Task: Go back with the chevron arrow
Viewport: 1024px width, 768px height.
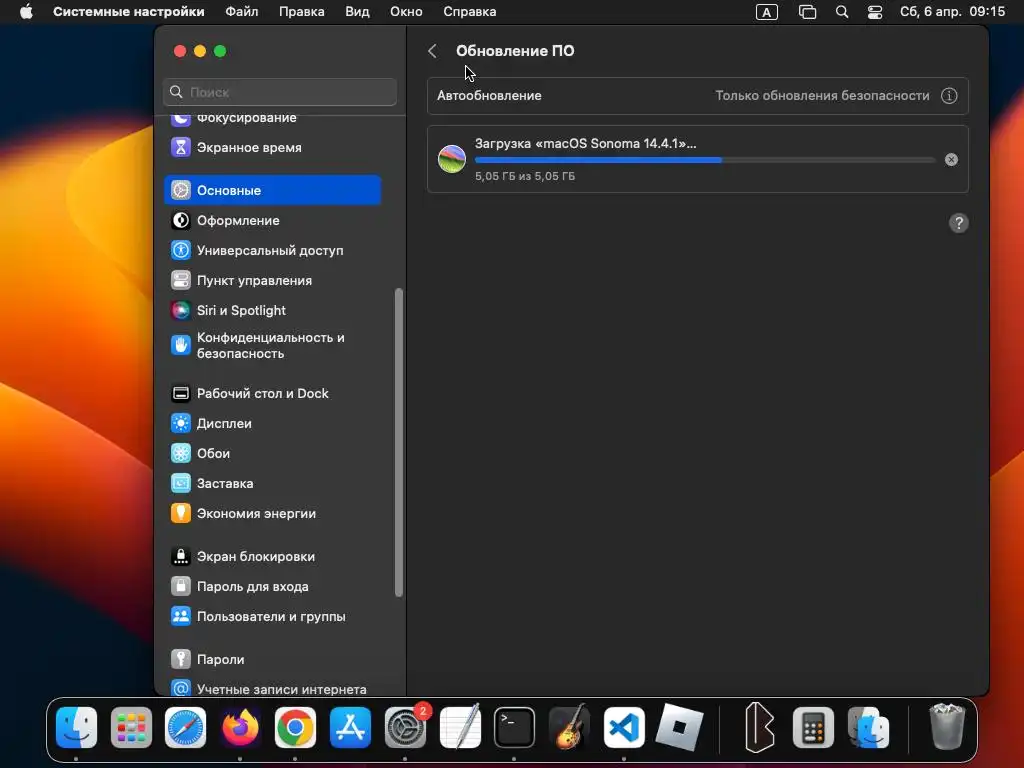Action: (x=432, y=51)
